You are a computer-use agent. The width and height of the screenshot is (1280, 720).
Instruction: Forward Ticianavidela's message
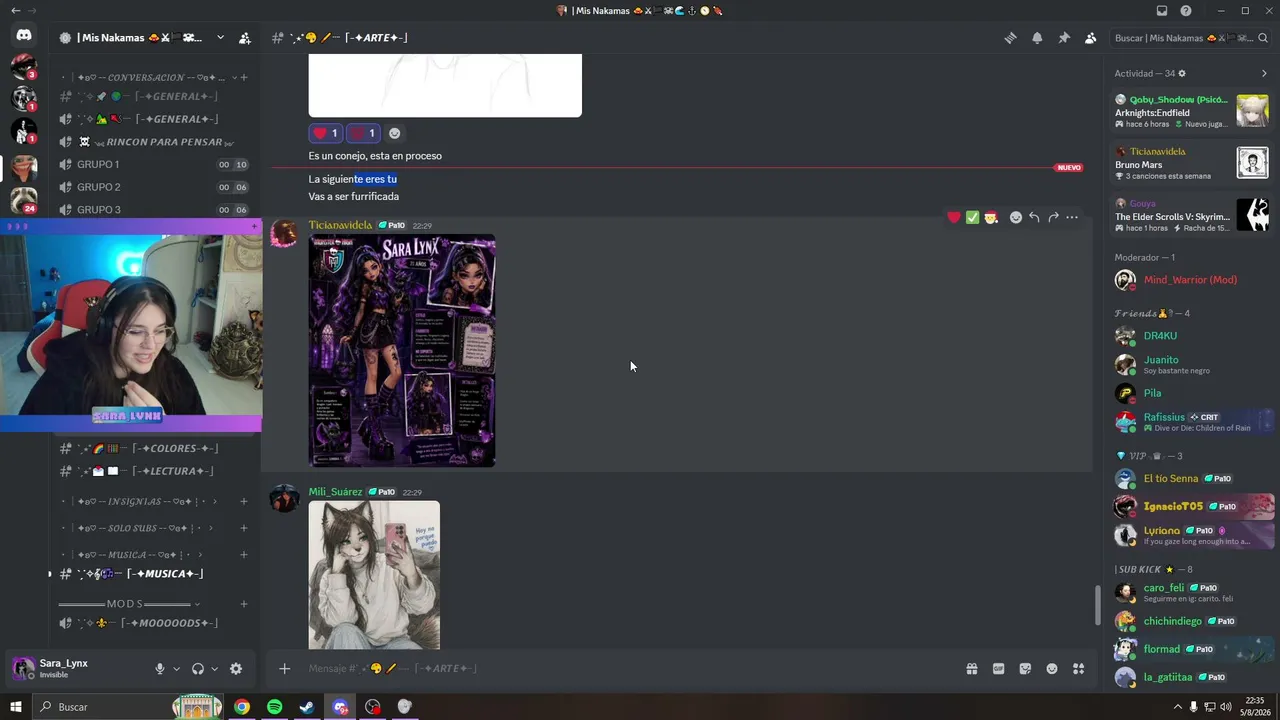click(x=1053, y=217)
